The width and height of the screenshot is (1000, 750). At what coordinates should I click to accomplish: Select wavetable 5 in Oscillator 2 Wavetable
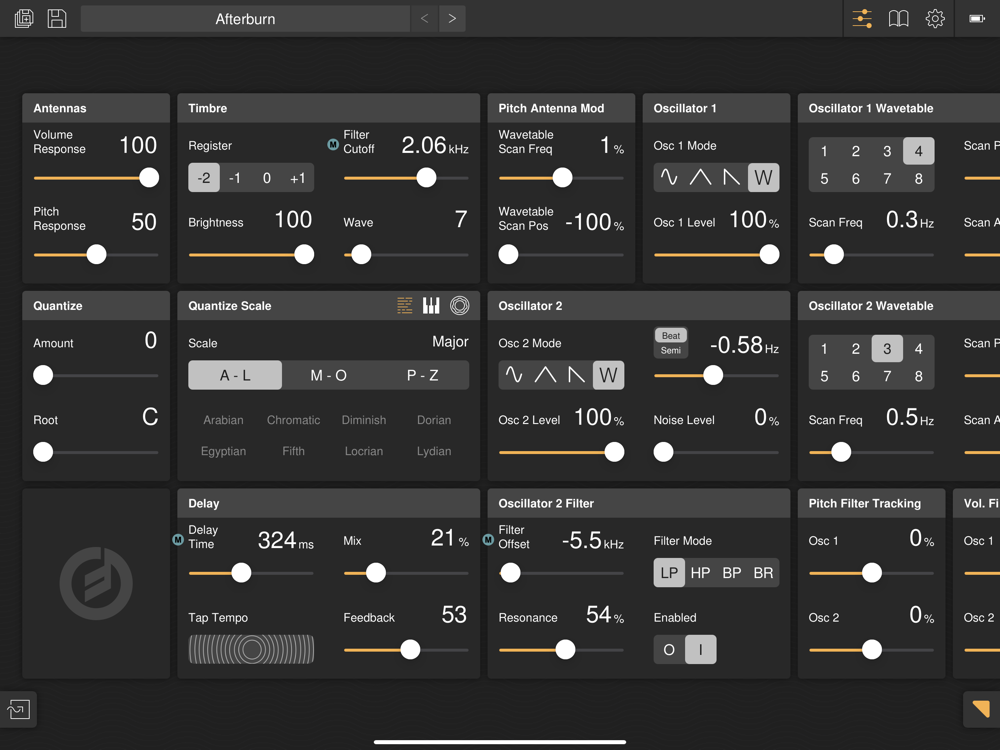pos(824,376)
